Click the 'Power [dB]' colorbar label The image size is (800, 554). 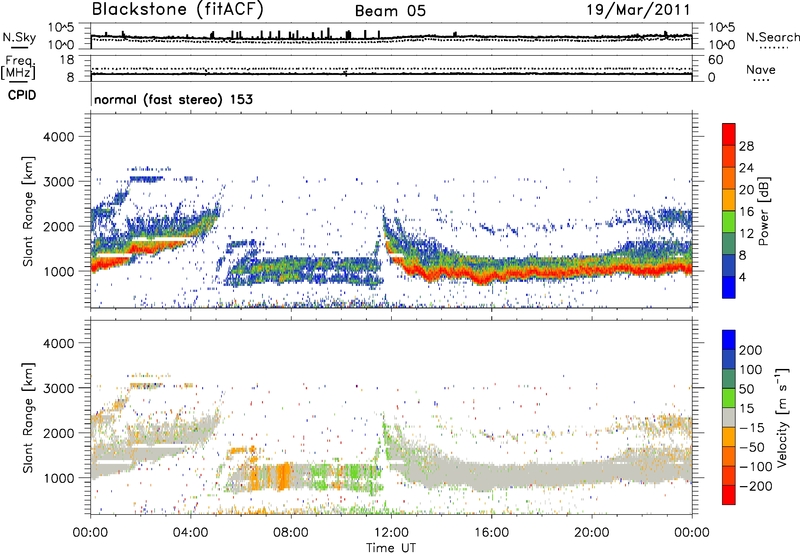[763, 211]
